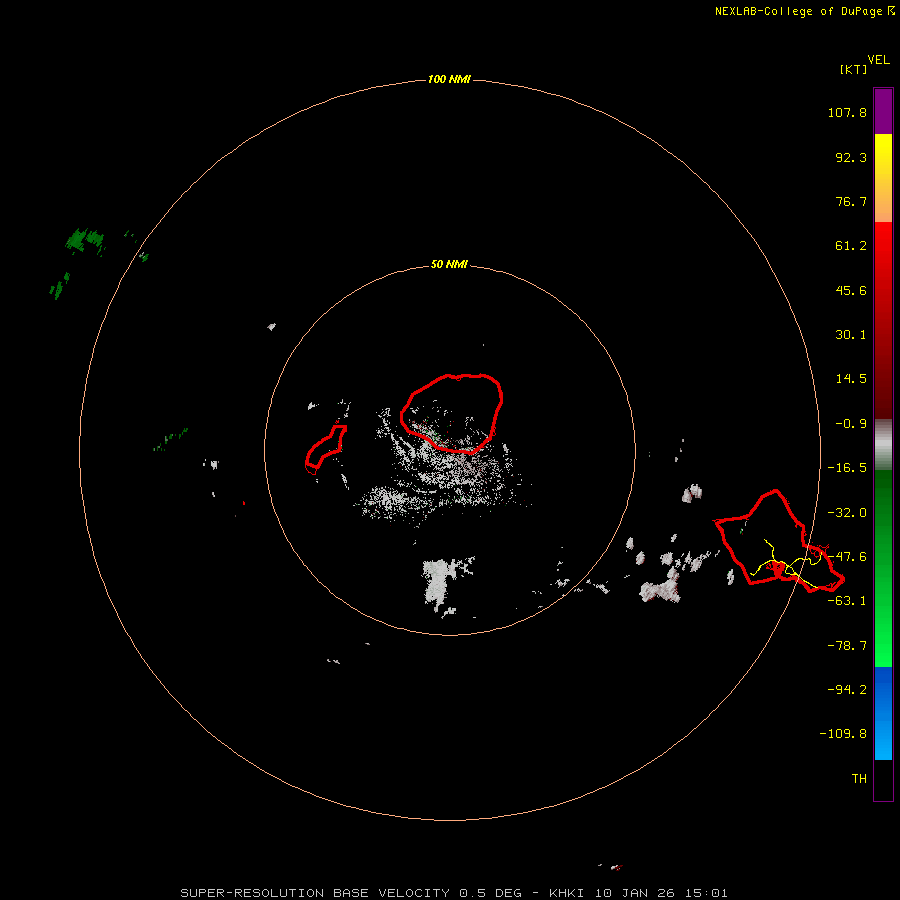
Task: Click the 61.2 velocity scale value
Action: [851, 246]
